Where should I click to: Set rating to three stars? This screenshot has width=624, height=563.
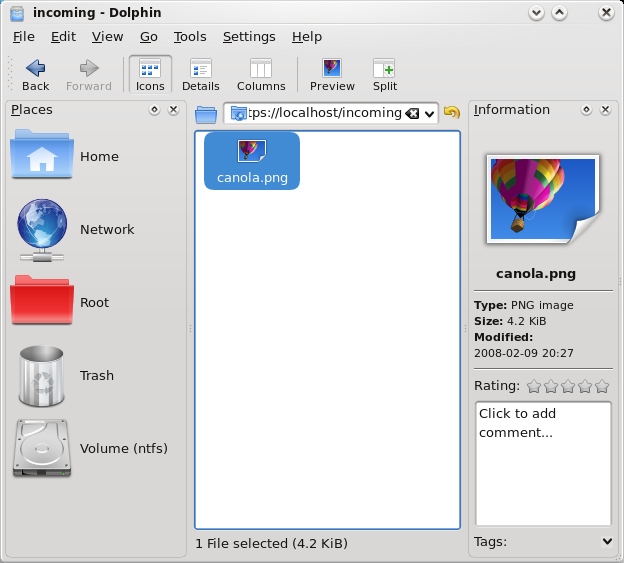(568, 386)
